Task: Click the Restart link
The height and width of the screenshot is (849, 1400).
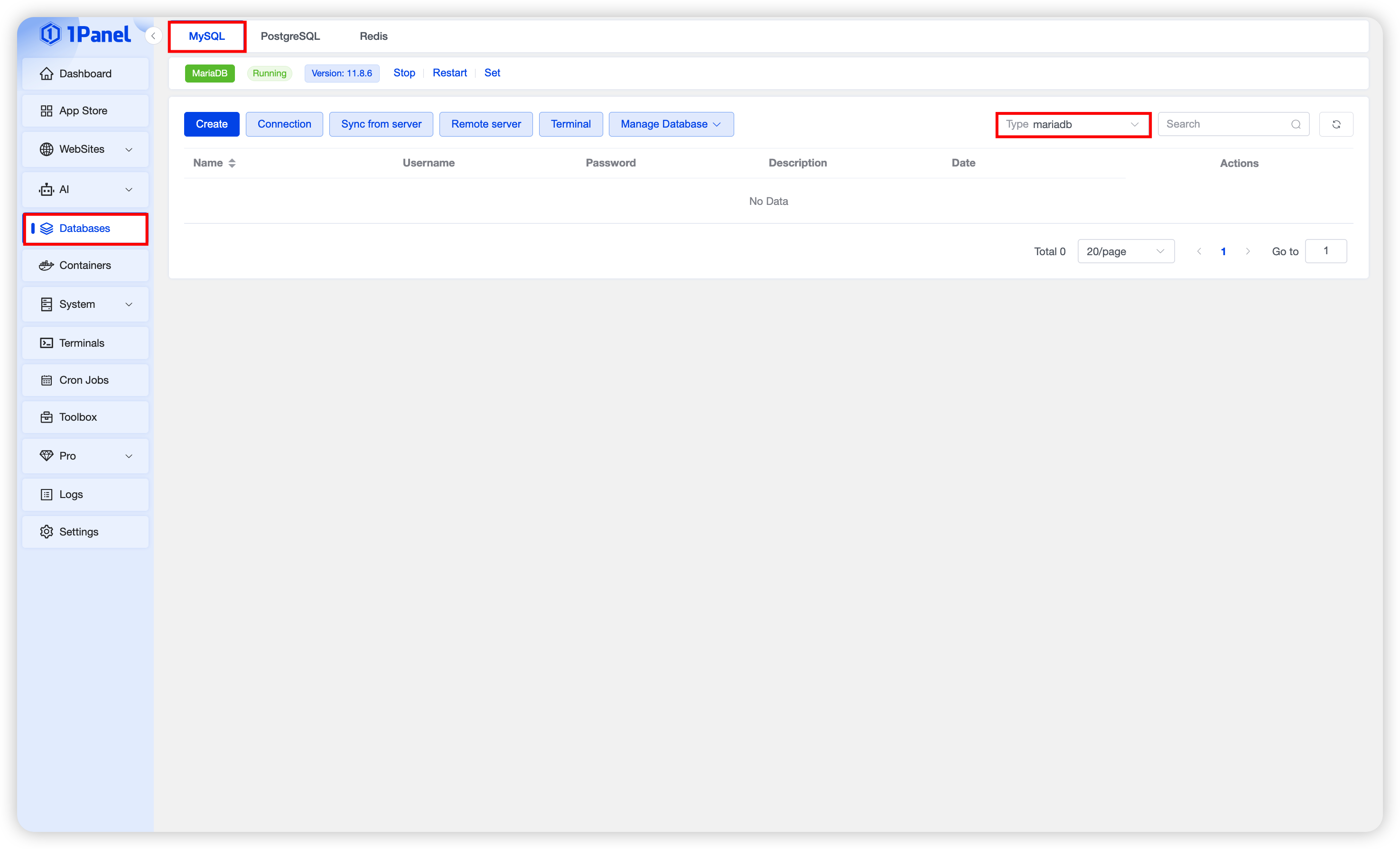Action: (x=449, y=73)
